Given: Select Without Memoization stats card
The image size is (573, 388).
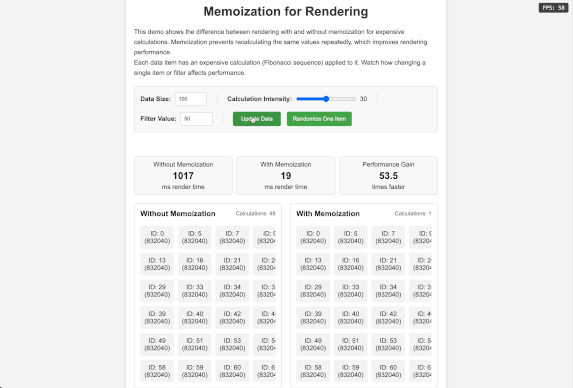Looking at the screenshot, I should coord(183,175).
